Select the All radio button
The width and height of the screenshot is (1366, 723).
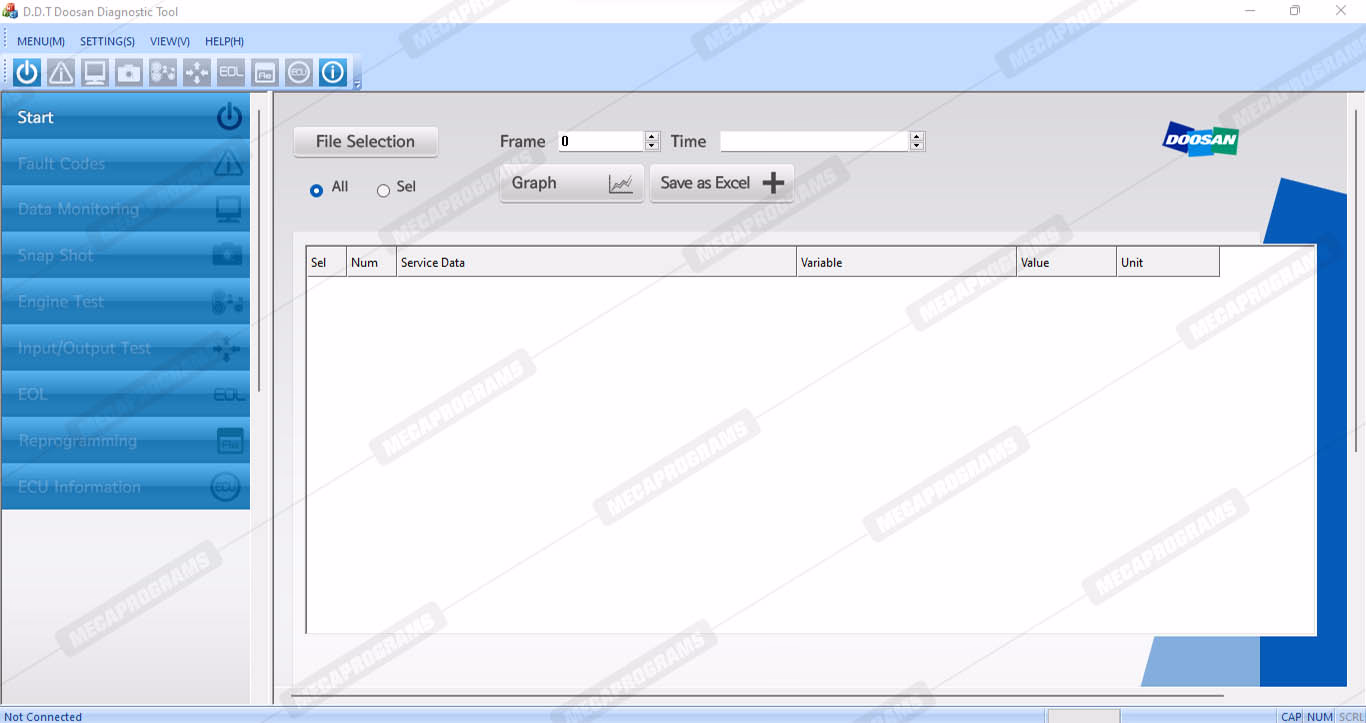click(x=317, y=190)
